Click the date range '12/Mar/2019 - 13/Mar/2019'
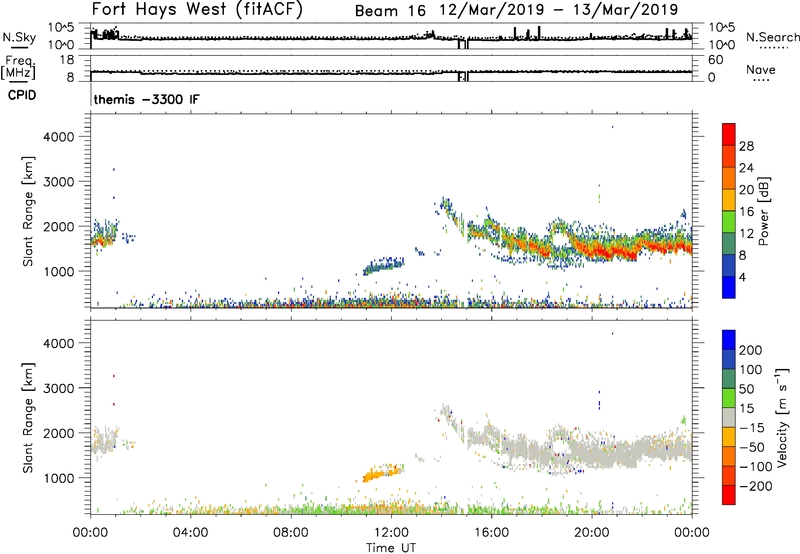The height and width of the screenshot is (554, 800). click(x=559, y=10)
